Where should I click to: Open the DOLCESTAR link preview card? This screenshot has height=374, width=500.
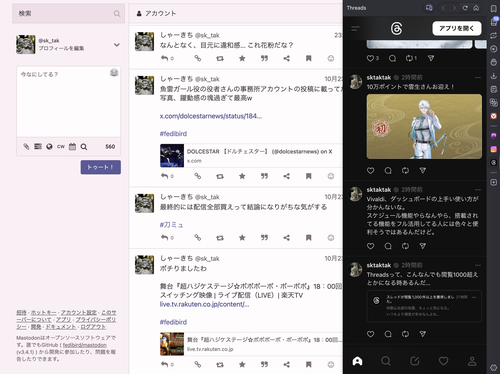pyautogui.click(x=251, y=155)
